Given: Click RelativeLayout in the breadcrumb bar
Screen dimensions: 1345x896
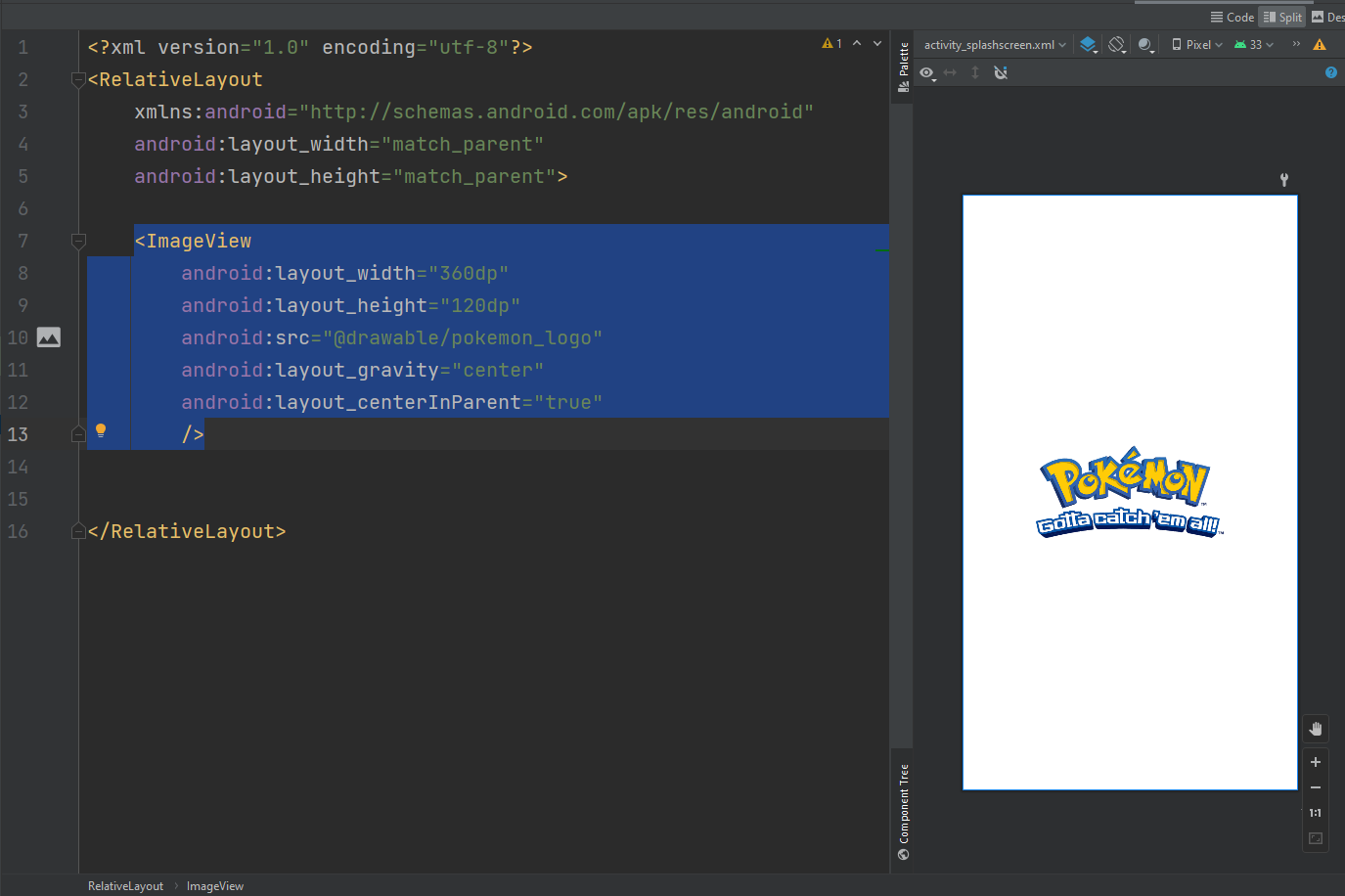Looking at the screenshot, I should pyautogui.click(x=125, y=886).
